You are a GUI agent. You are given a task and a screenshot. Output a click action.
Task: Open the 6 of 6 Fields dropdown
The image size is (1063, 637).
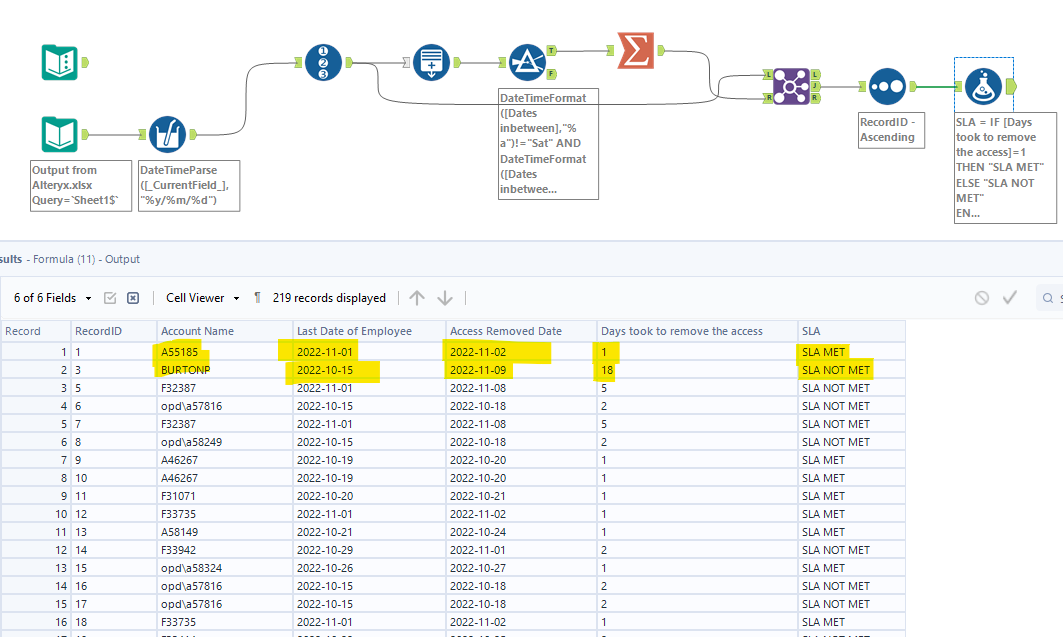tap(50, 297)
